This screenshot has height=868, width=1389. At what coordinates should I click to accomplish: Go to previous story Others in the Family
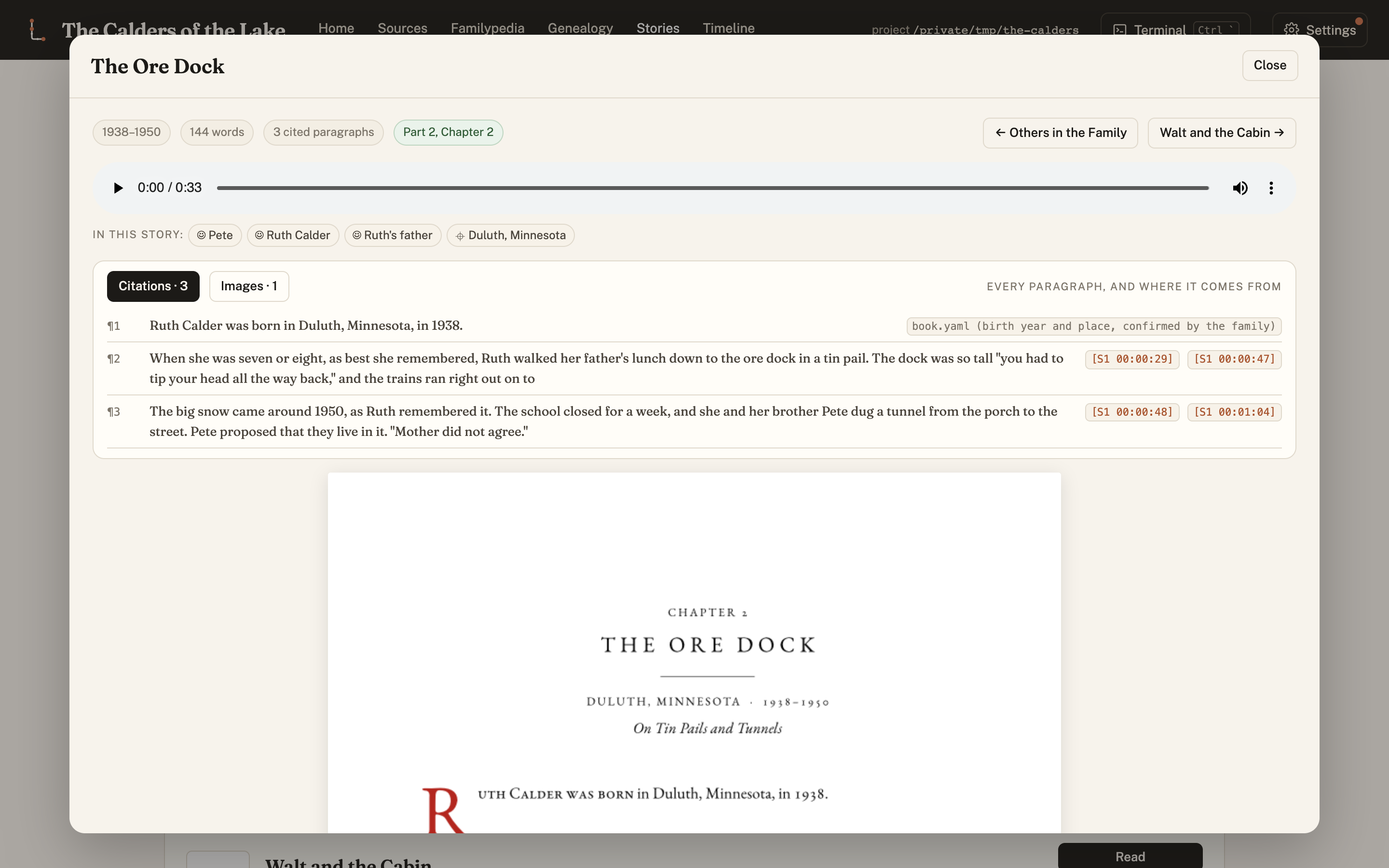click(x=1060, y=133)
